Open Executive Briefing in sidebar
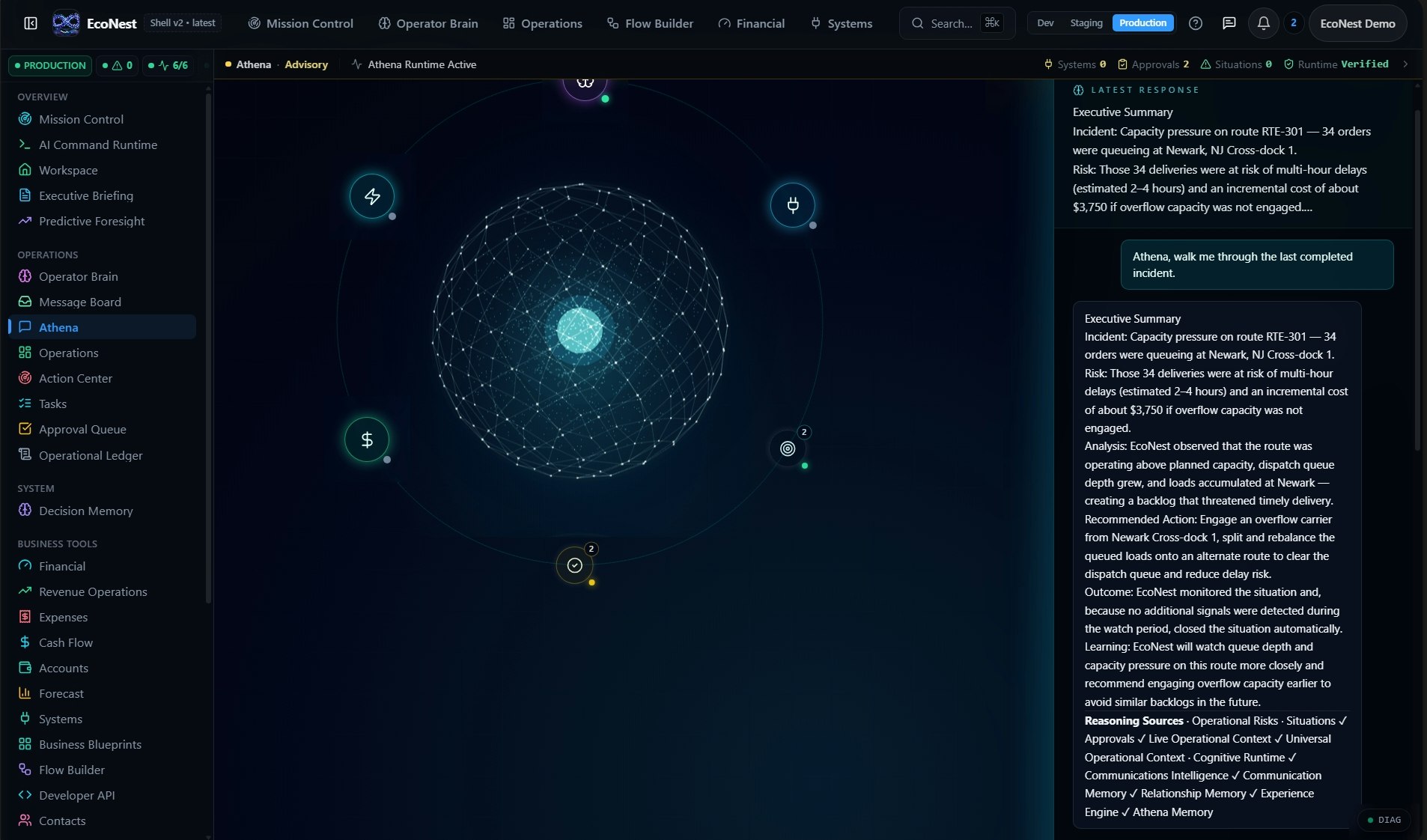 (103, 195)
